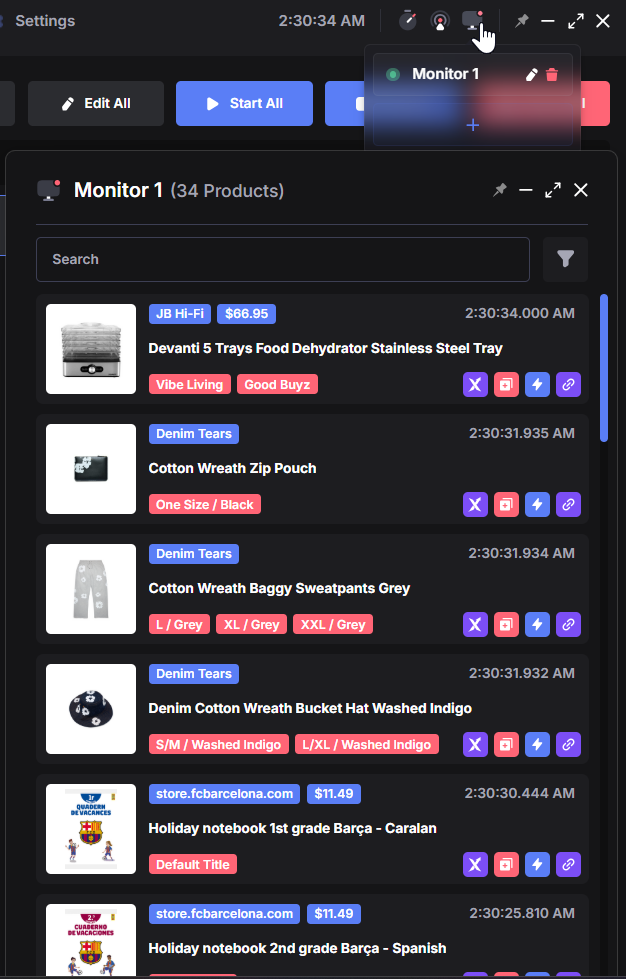Click the Bucket Hat thumbnail image
Image resolution: width=626 pixels, height=979 pixels.
tap(91, 709)
